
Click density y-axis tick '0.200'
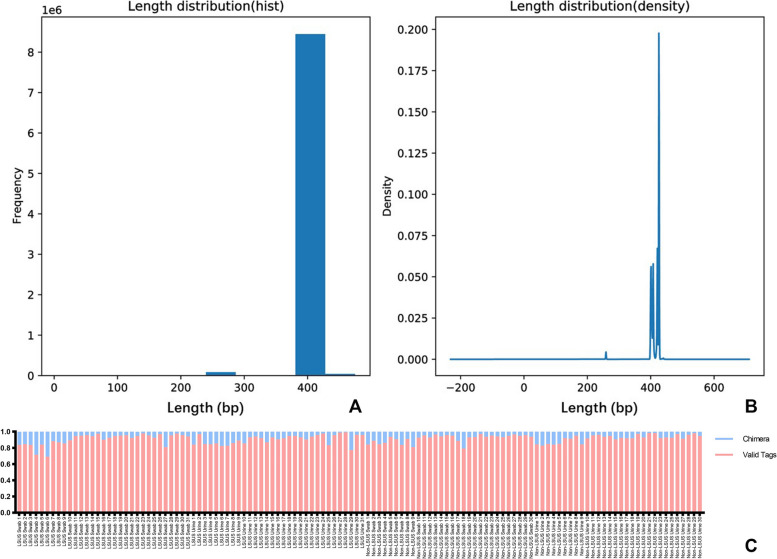pyautogui.click(x=413, y=30)
